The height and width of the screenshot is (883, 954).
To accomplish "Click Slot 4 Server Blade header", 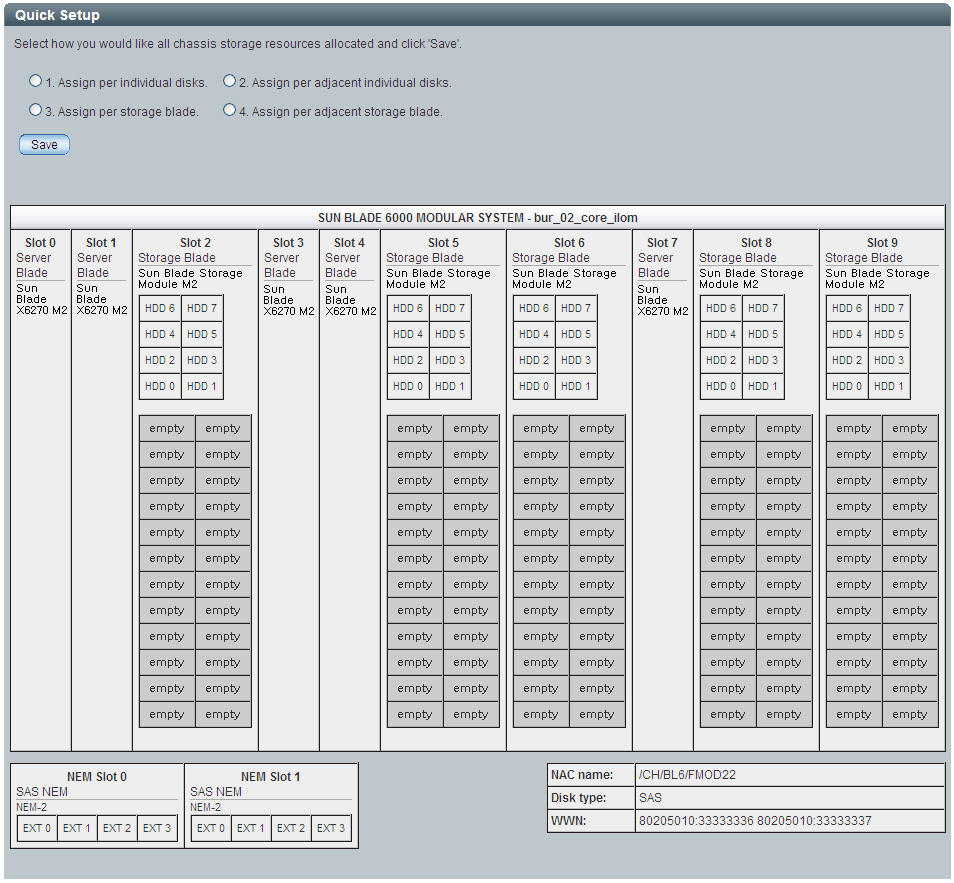I will pyautogui.click(x=349, y=243).
